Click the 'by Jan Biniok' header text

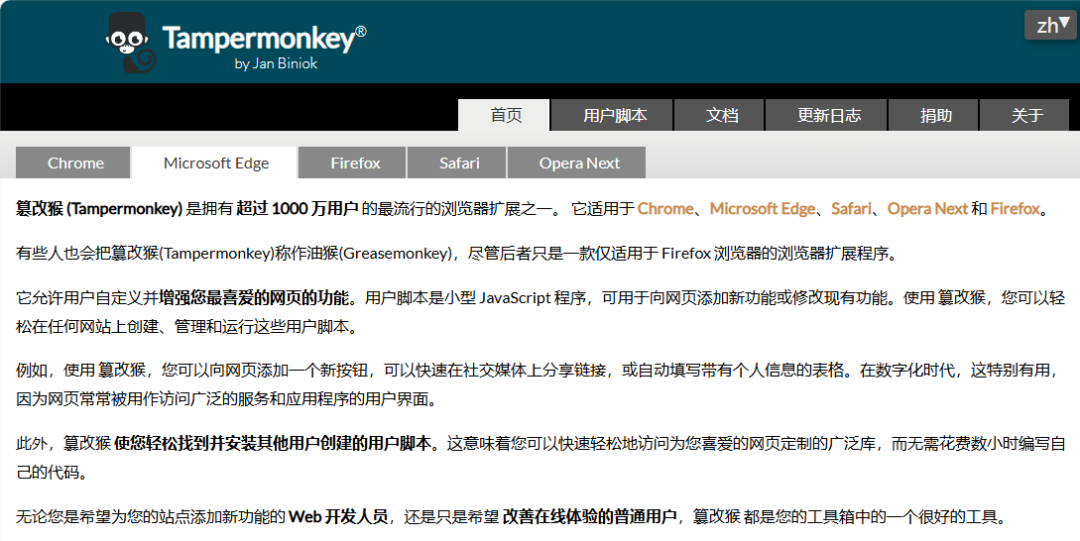pyautogui.click(x=276, y=63)
